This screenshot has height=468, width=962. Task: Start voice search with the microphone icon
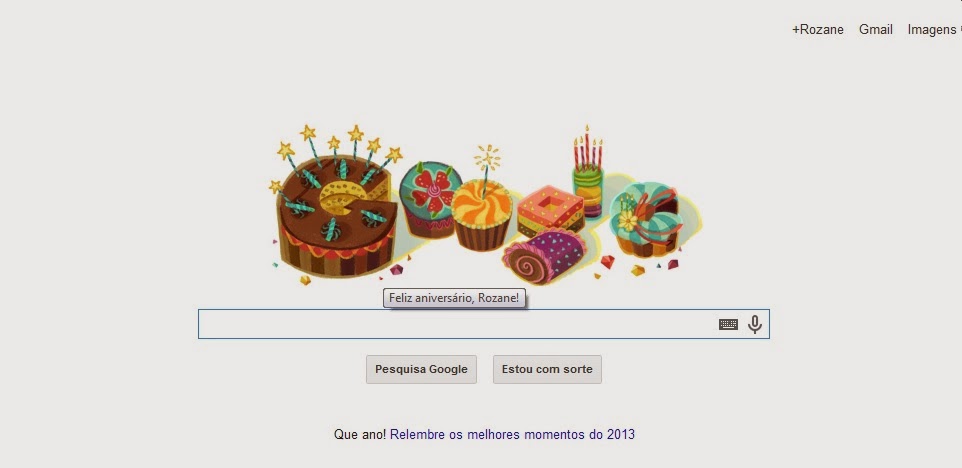(755, 324)
